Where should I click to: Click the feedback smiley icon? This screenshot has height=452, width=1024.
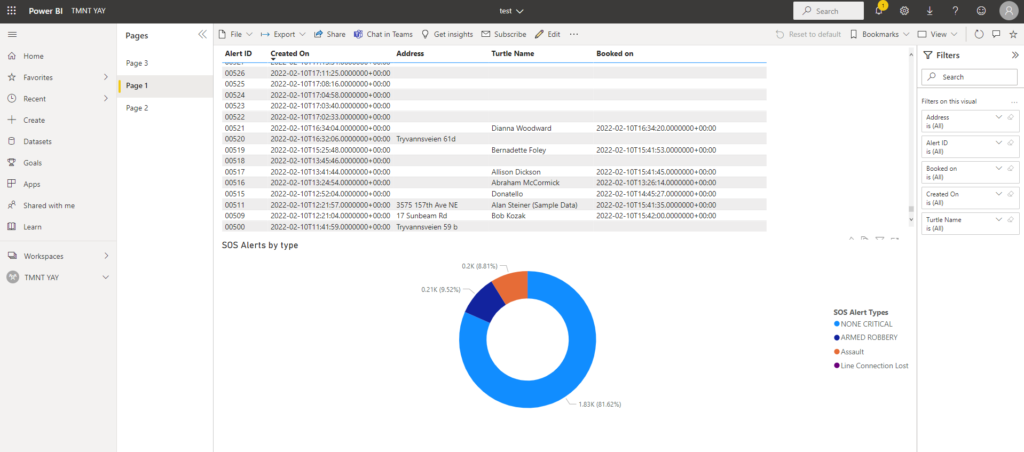tap(981, 11)
